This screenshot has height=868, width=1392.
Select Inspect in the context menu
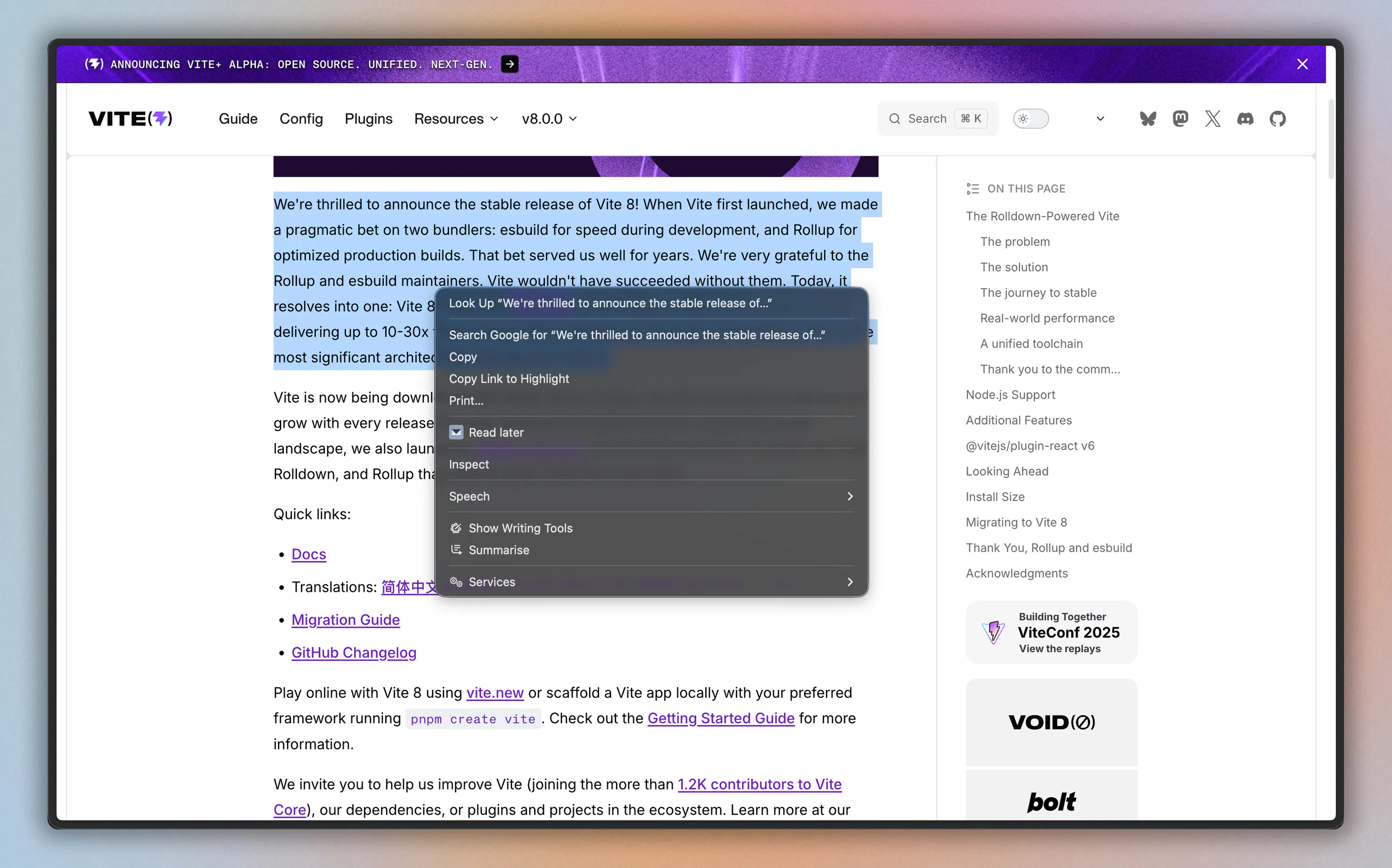pos(652,464)
